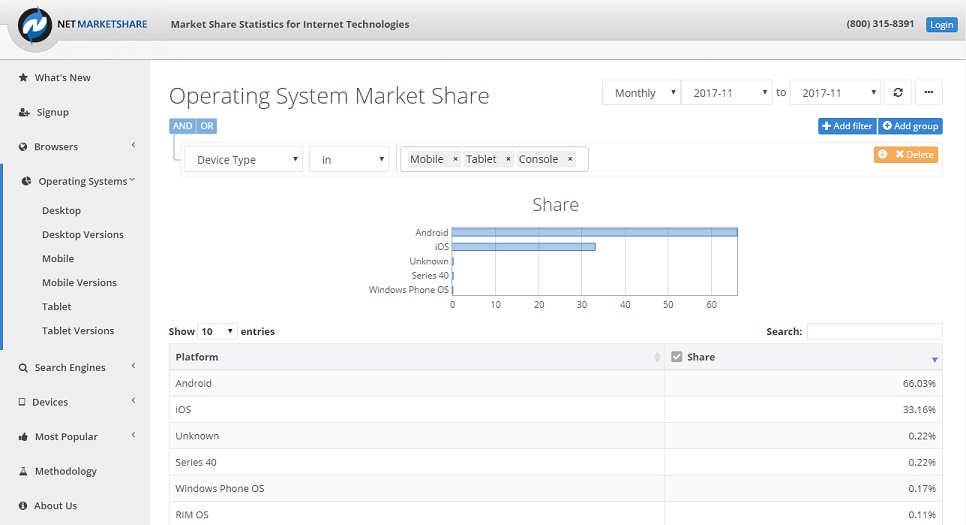Click the iOS platform table cell
Screen dimensions: 966x525
(x=416, y=410)
